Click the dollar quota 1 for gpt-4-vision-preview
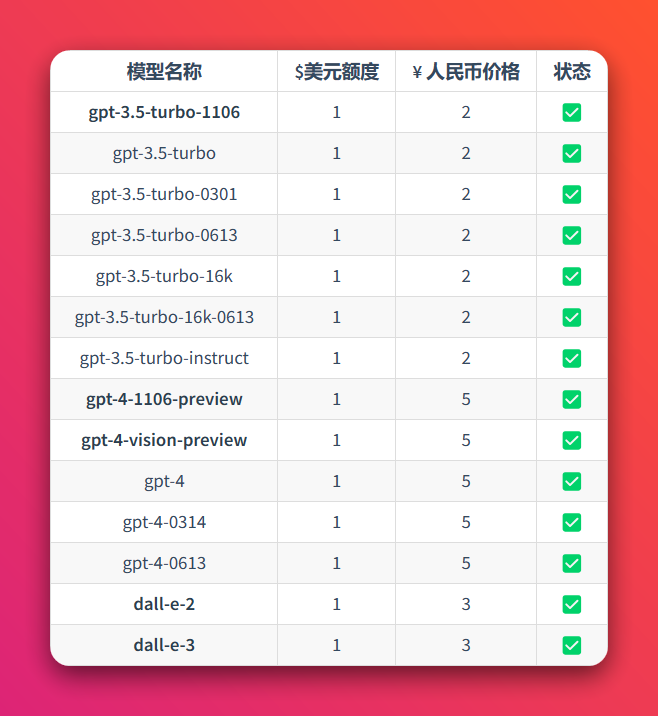 (337, 441)
